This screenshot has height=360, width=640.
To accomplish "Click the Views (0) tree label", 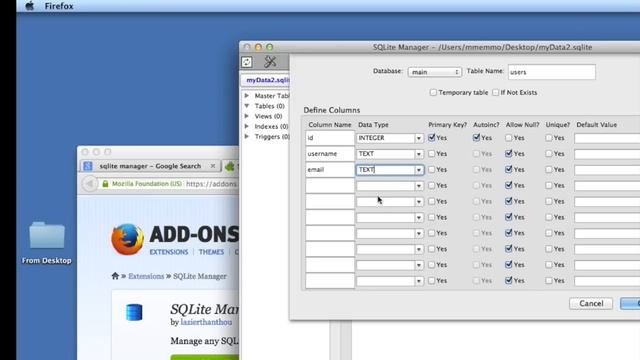I will point(268,116).
